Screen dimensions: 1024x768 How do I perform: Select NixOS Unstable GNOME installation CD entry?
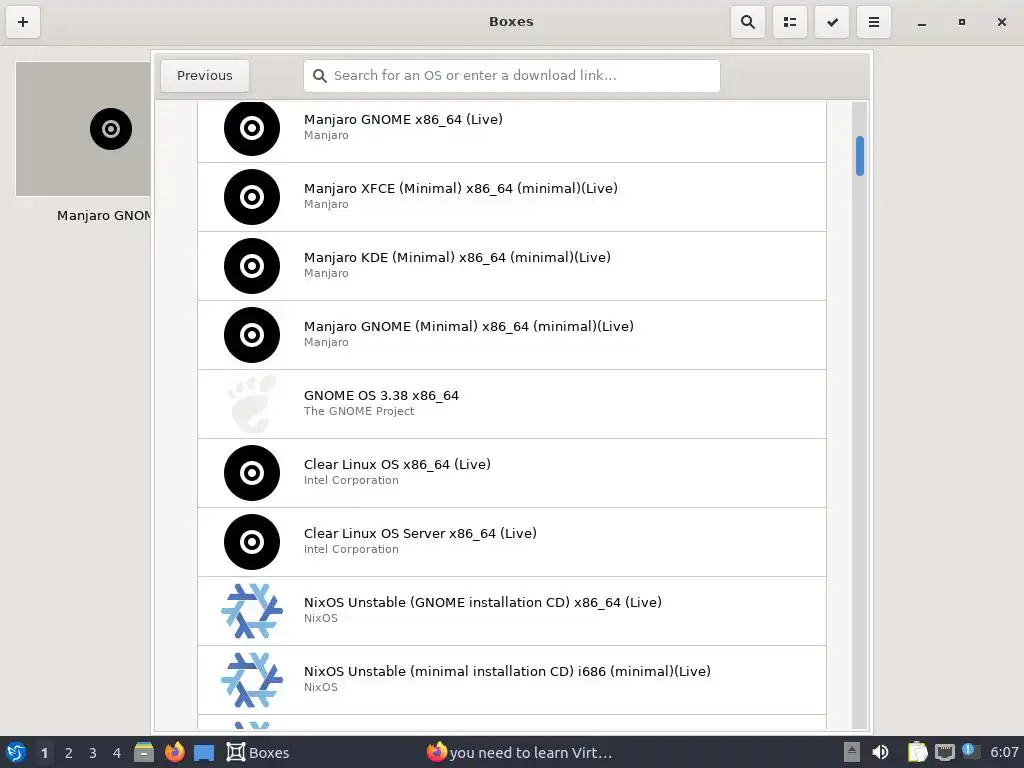click(512, 611)
